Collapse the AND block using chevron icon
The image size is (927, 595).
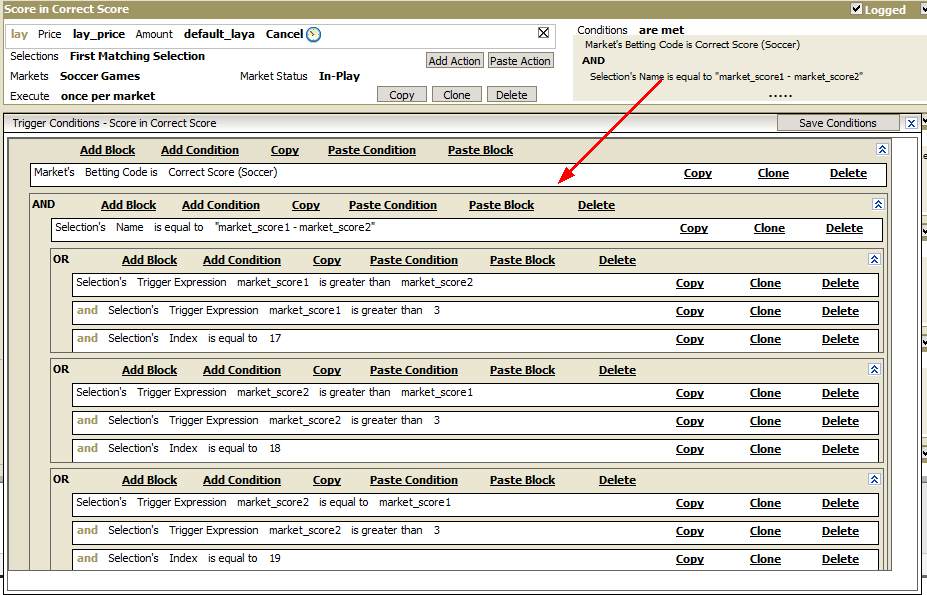(878, 204)
